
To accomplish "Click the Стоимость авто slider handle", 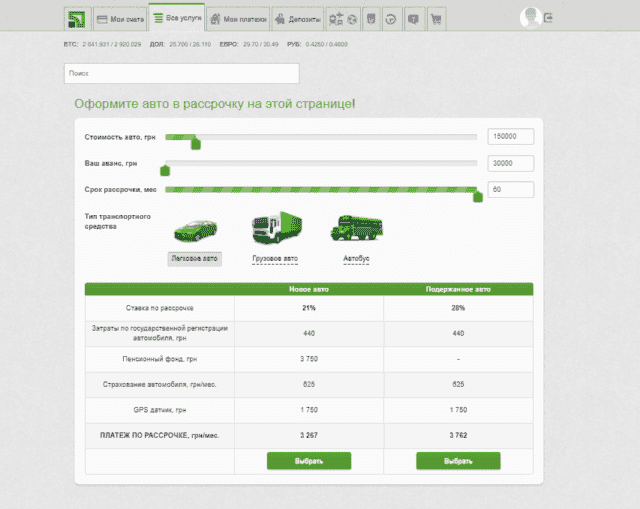I will (196, 143).
